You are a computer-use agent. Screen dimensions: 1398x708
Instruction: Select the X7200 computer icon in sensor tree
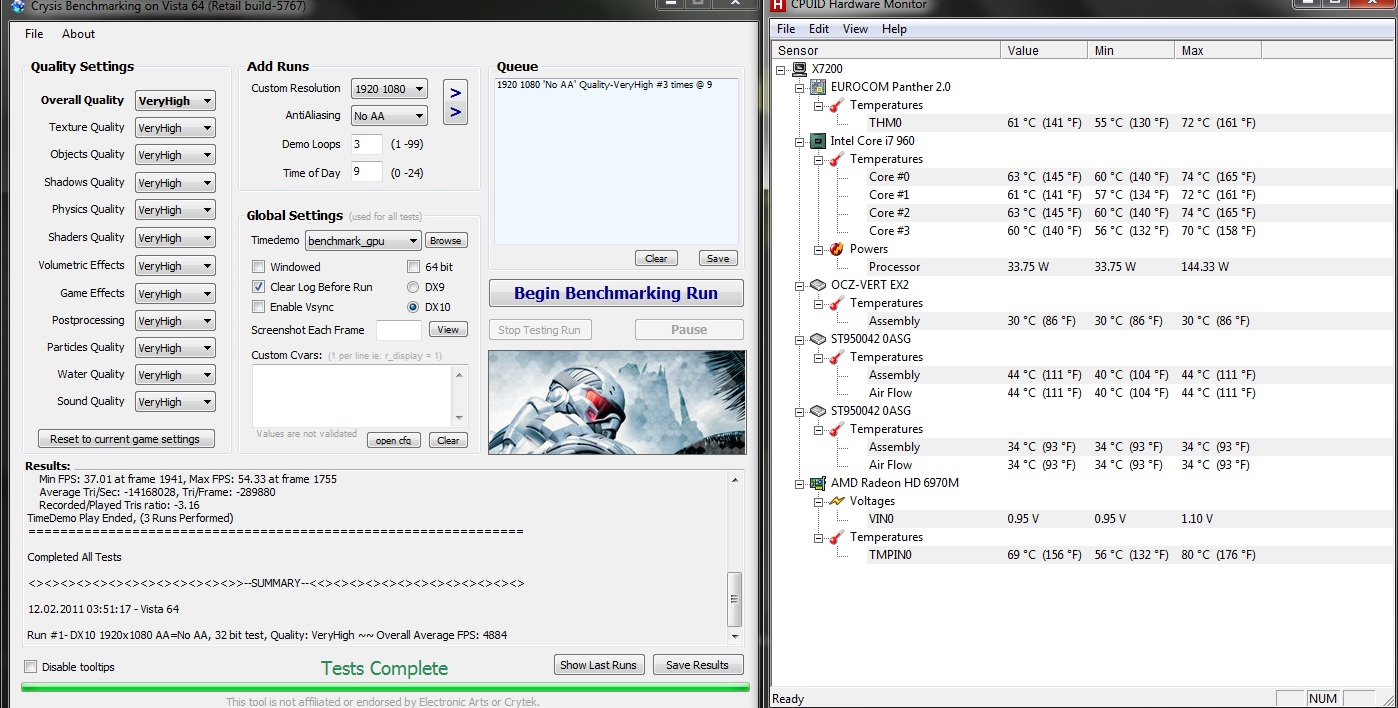point(799,69)
